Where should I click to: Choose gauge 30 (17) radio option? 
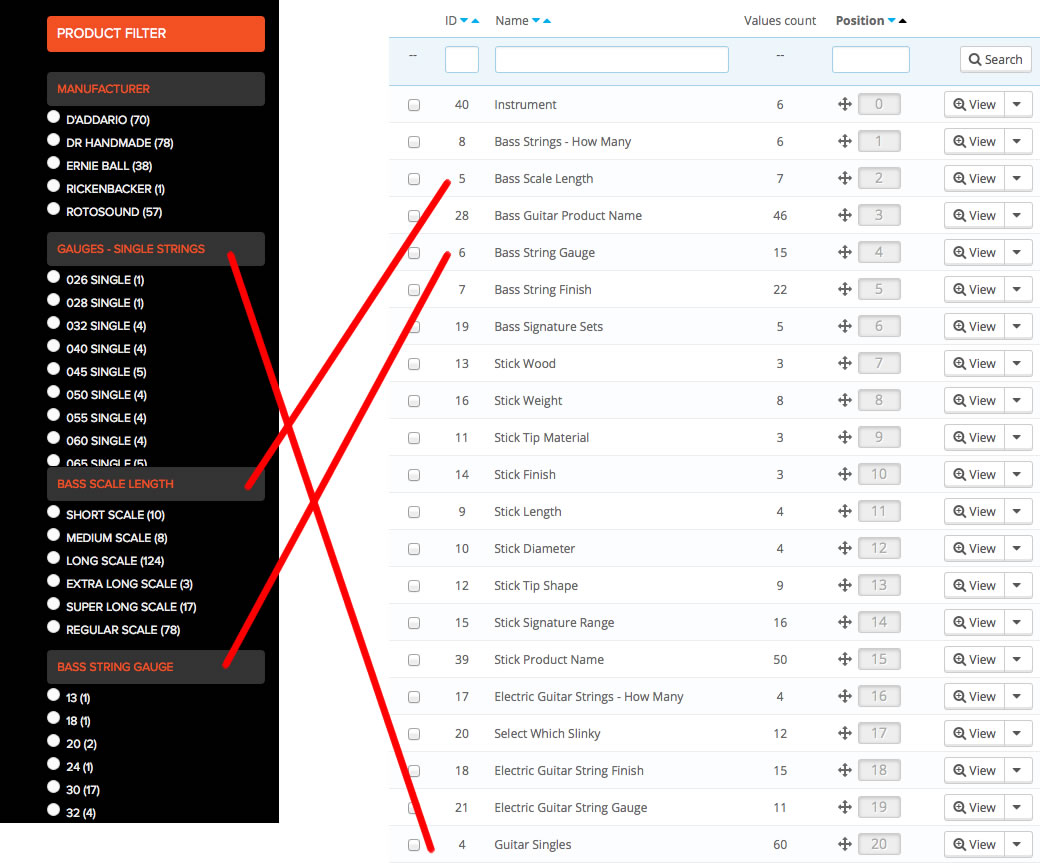[x=54, y=787]
